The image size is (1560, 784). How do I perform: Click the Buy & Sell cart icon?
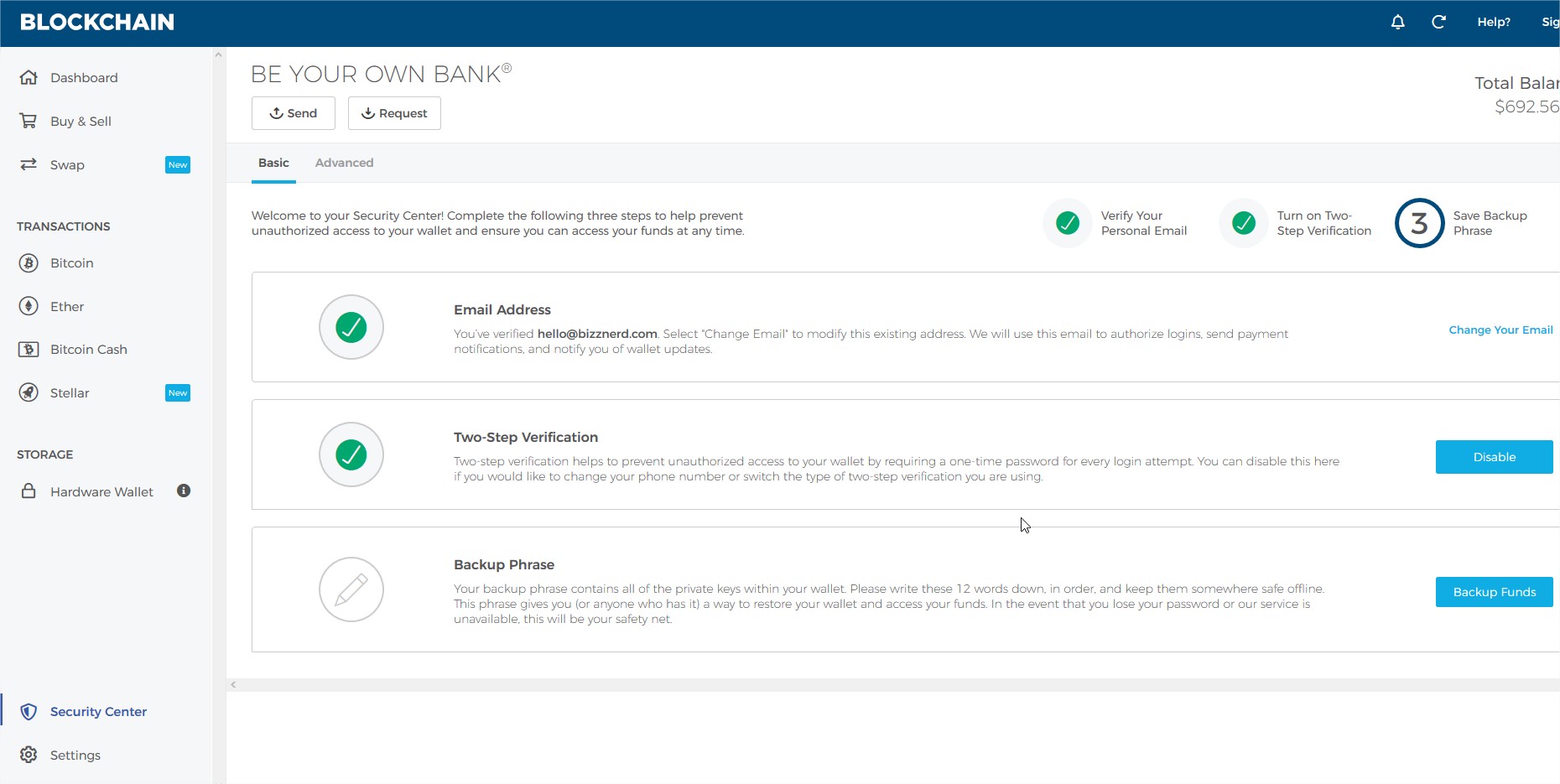(x=29, y=121)
